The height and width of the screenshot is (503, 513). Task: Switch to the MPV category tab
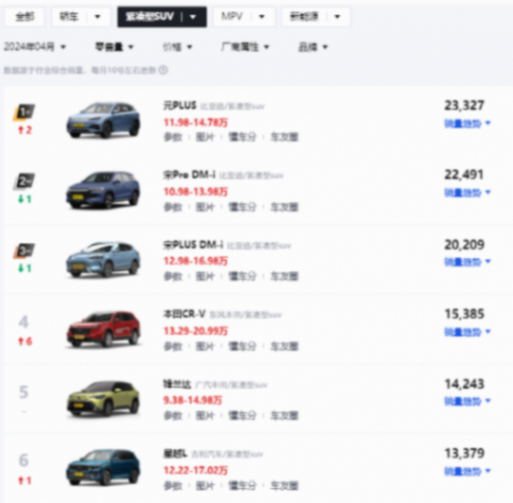coord(244,17)
